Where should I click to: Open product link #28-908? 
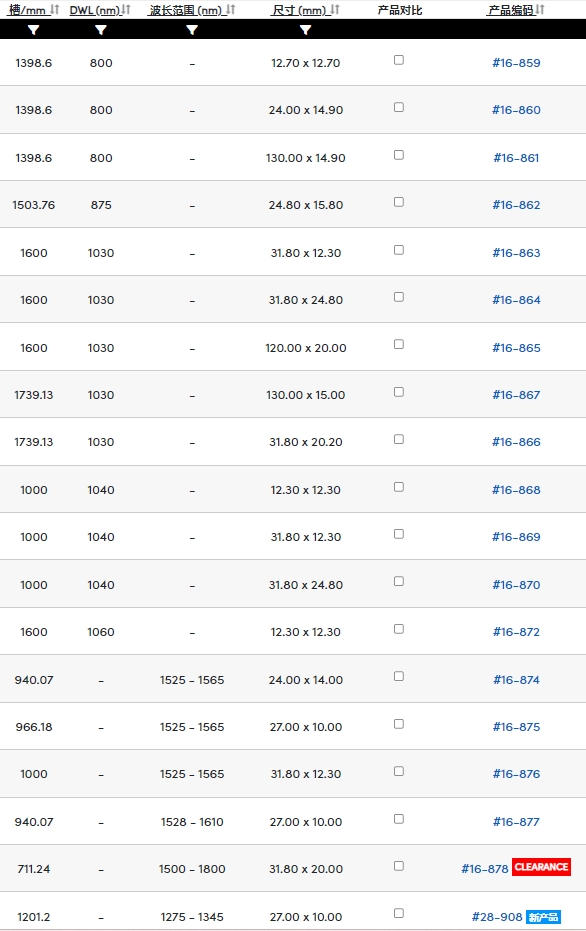click(497, 917)
